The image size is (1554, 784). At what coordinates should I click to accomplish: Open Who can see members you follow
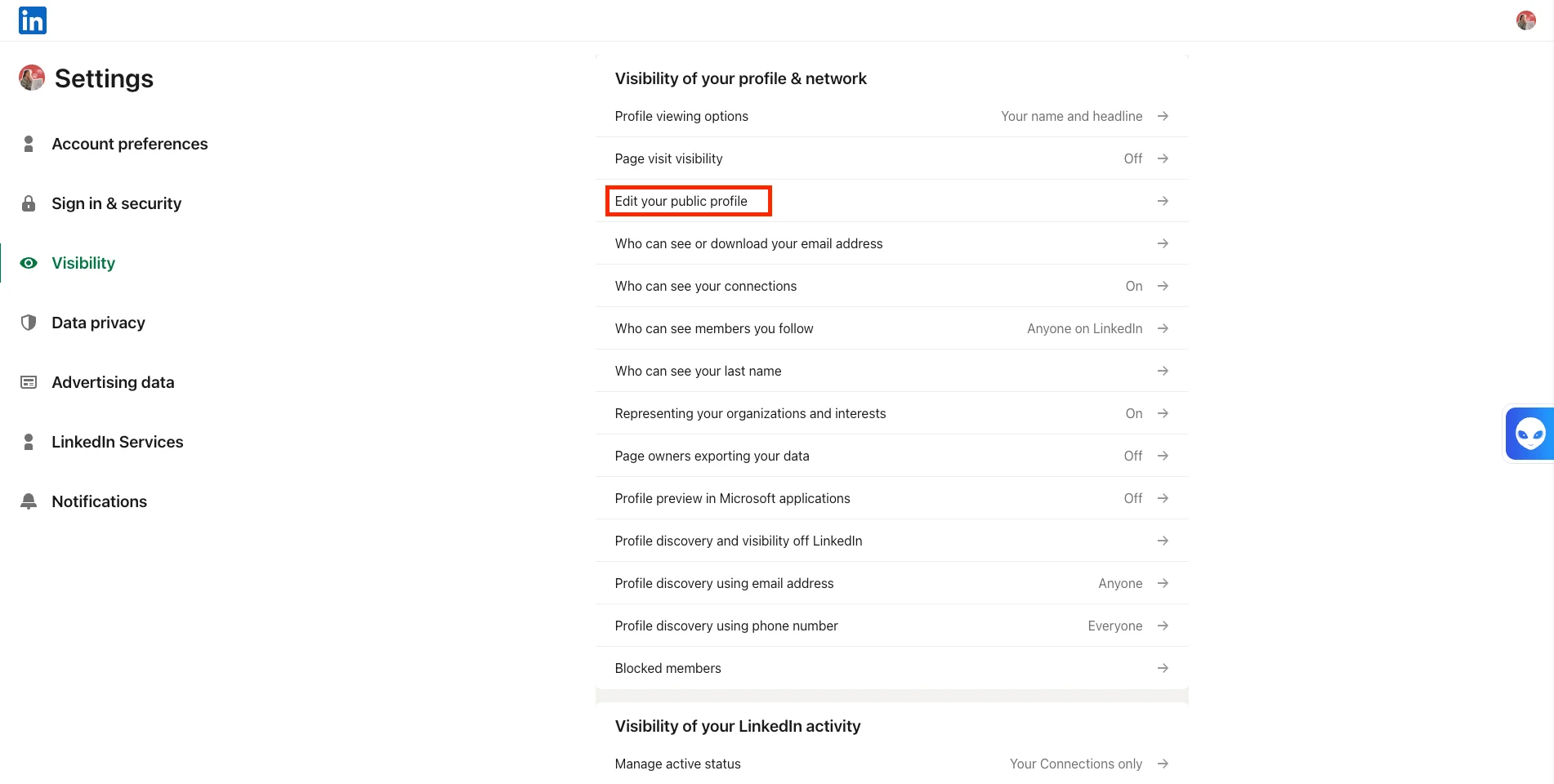coord(891,328)
